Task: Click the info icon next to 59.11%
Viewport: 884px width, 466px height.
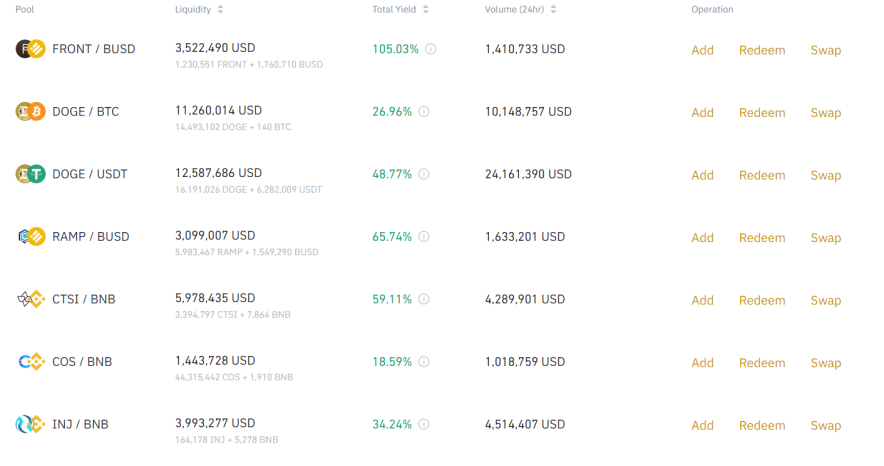Action: pos(424,299)
